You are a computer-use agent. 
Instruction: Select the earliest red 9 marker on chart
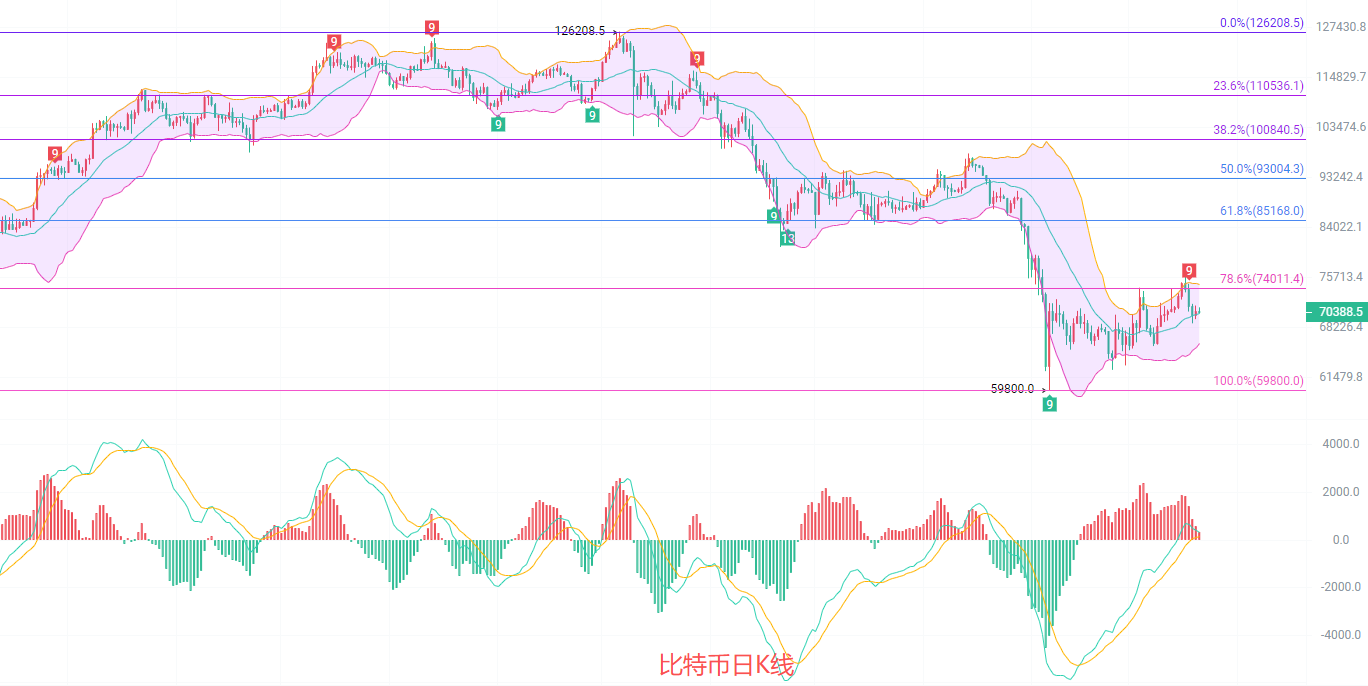55,153
